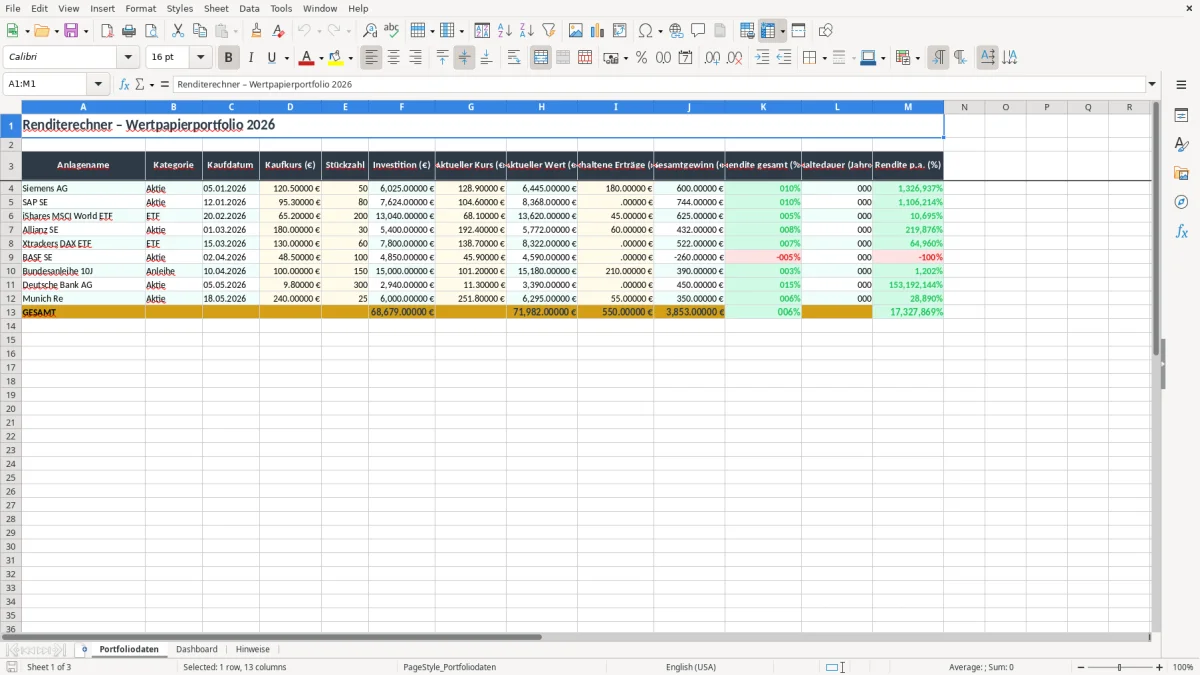Open font color dropdown arrow

pyautogui.click(x=320, y=58)
